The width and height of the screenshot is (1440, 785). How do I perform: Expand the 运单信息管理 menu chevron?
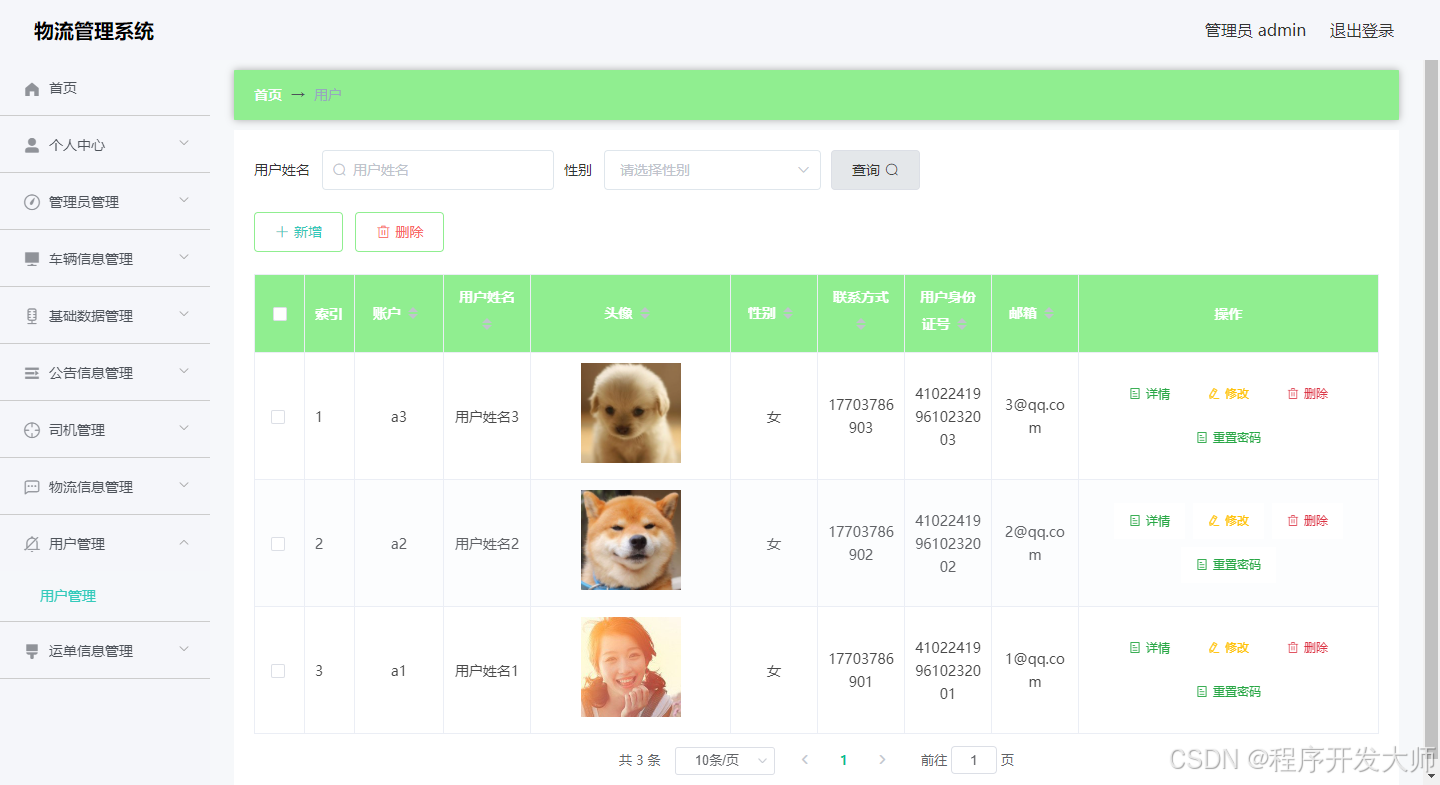click(x=184, y=650)
